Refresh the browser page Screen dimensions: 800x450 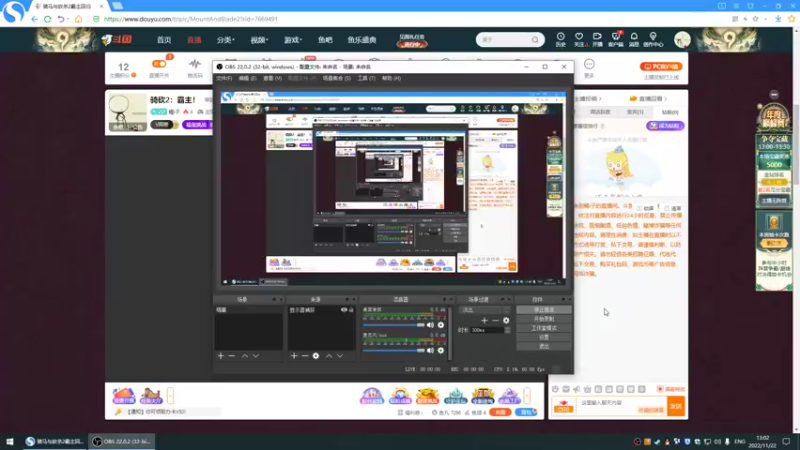point(47,19)
